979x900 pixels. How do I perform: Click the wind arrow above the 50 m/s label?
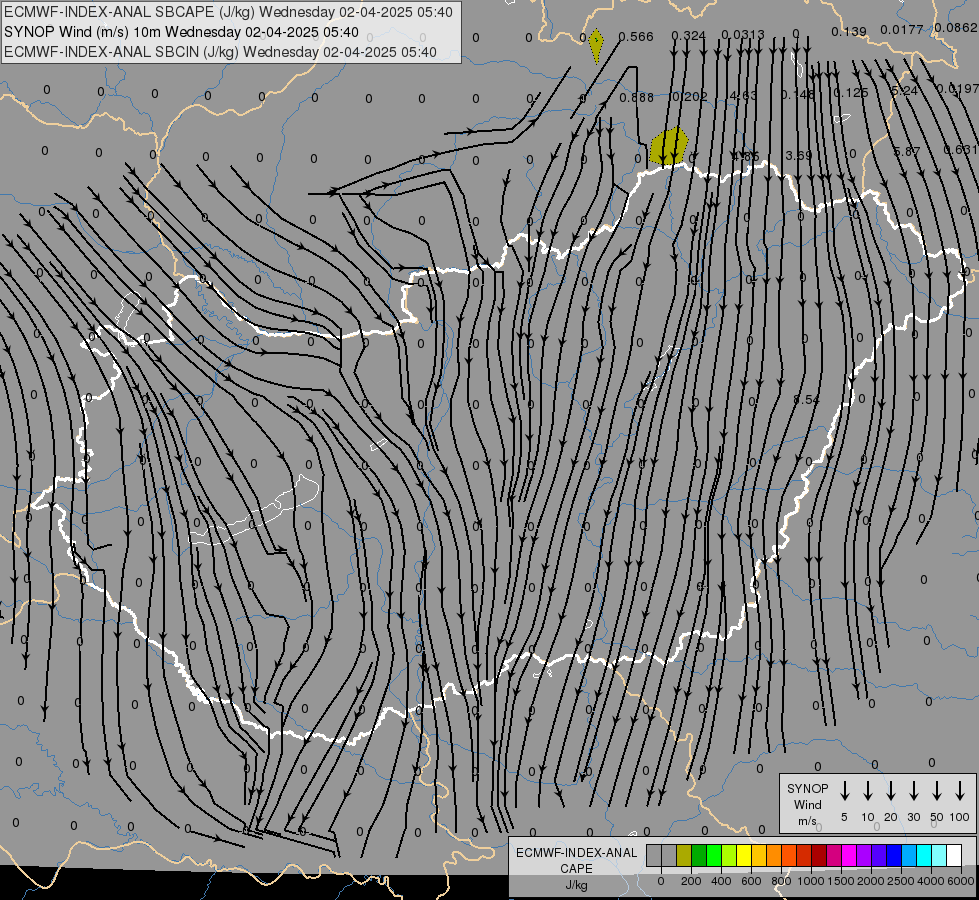[937, 791]
